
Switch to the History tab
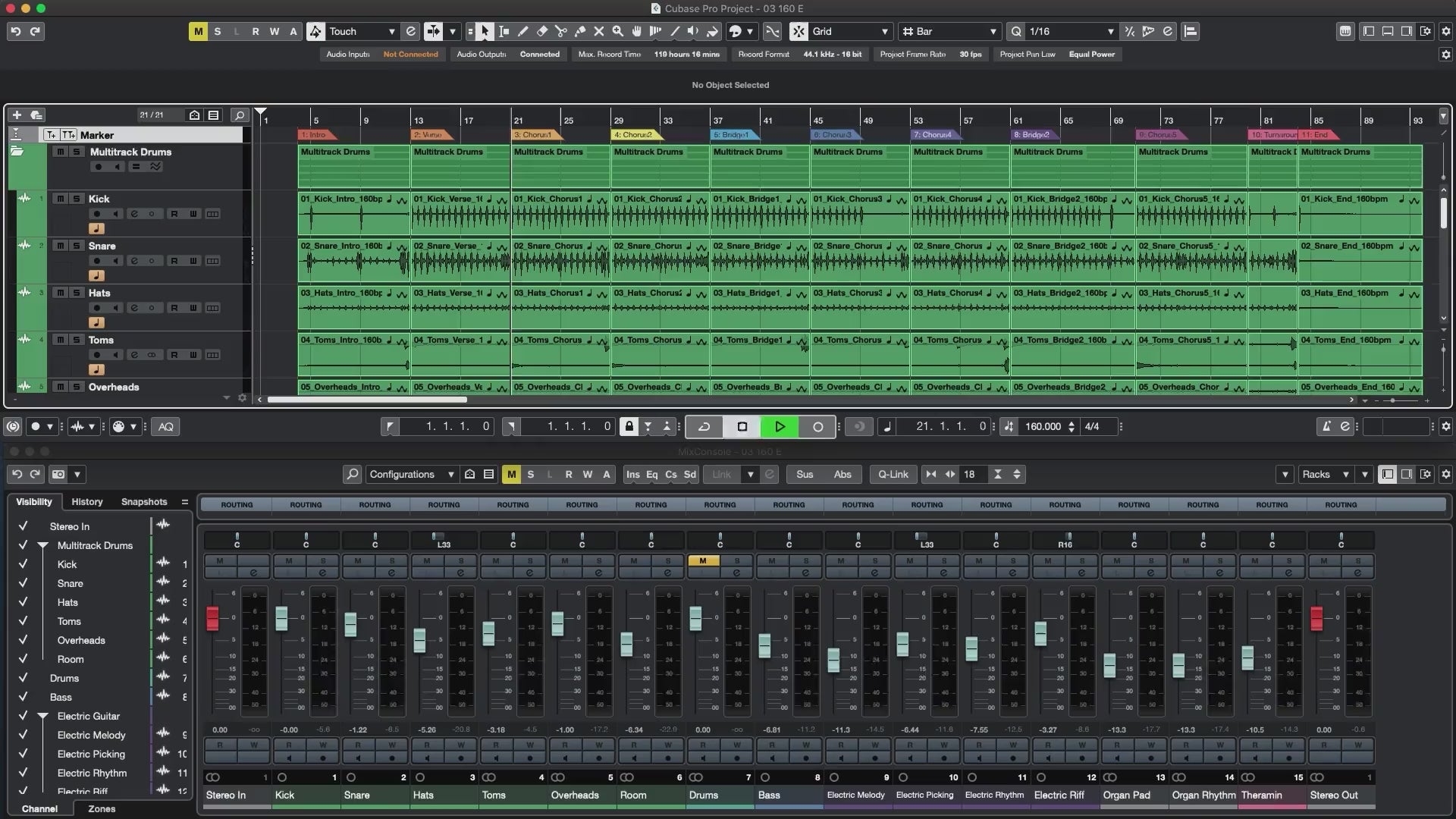tap(86, 501)
